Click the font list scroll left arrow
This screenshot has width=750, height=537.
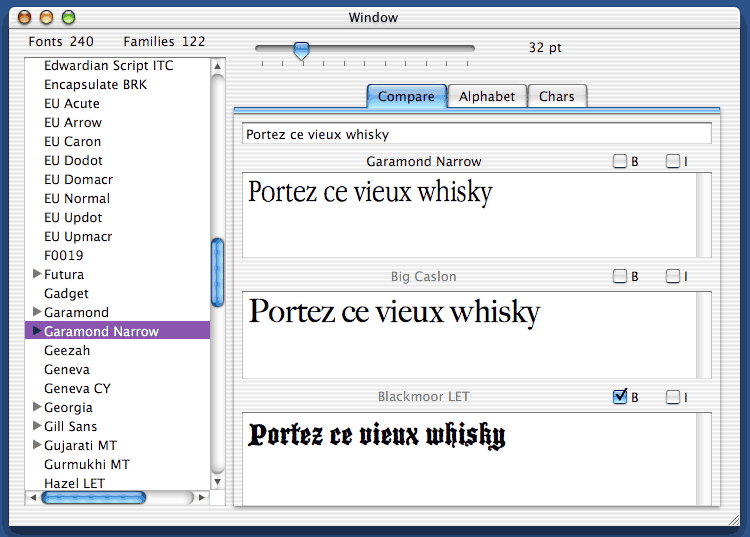coord(33,497)
